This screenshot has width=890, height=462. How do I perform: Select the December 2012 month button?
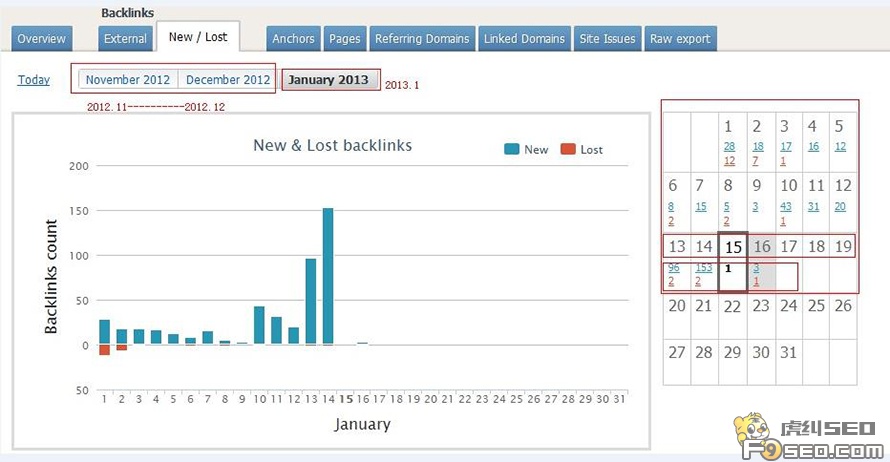(228, 80)
